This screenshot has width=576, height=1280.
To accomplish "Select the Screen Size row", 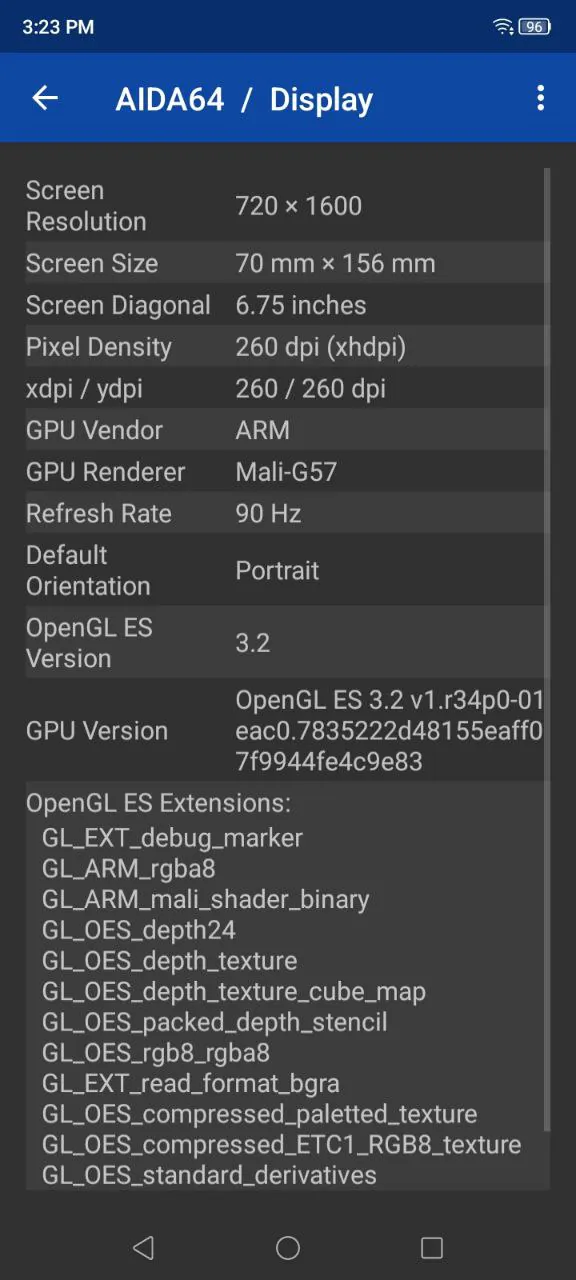I will 287,263.
